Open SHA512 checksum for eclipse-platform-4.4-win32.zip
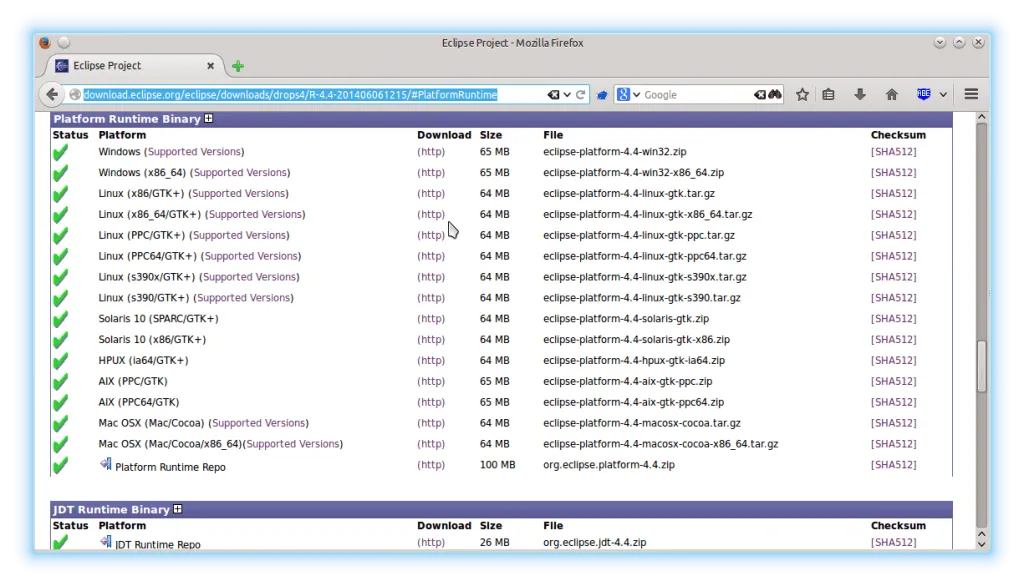 point(893,152)
